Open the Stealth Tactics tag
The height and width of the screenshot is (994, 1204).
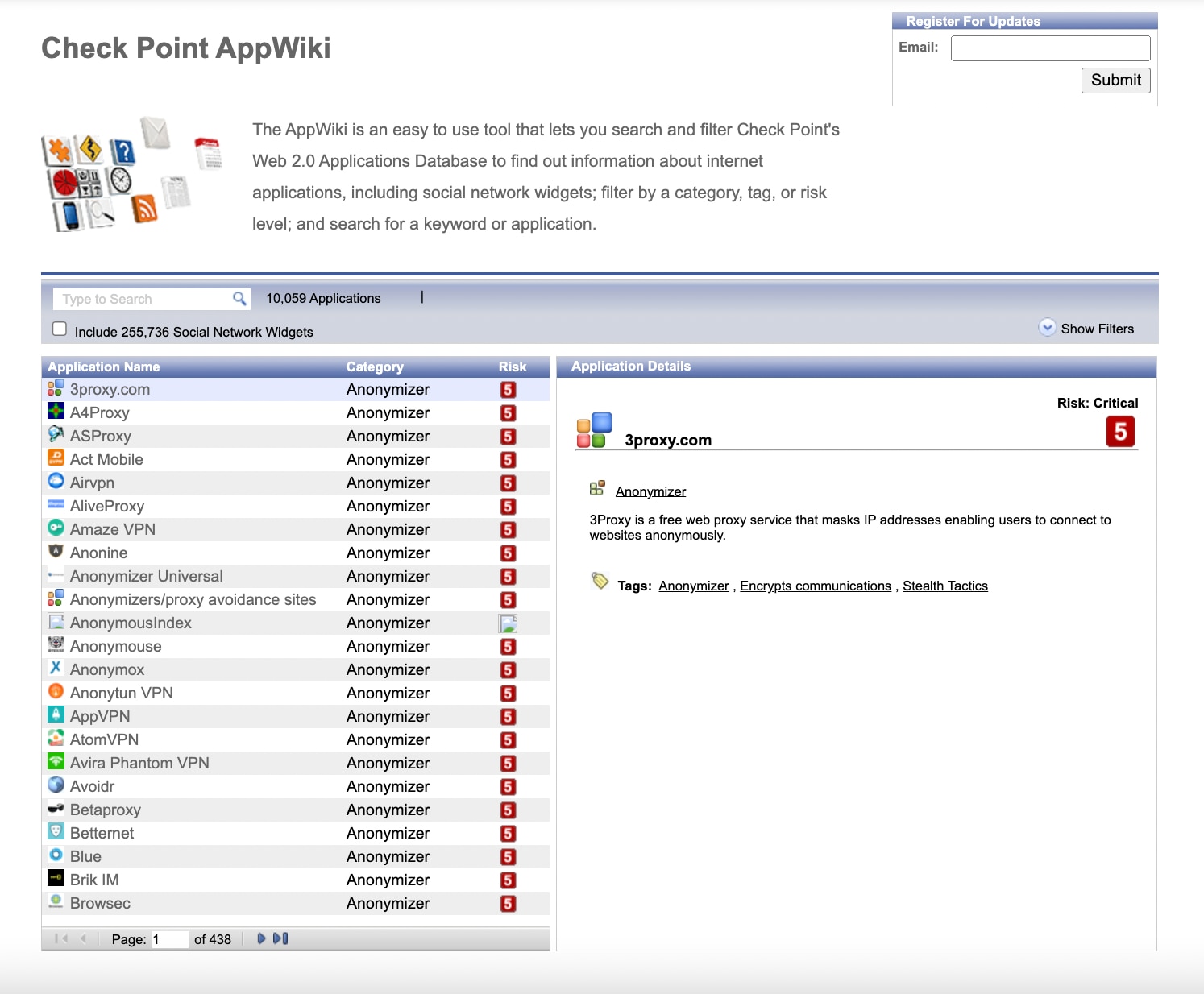(945, 586)
